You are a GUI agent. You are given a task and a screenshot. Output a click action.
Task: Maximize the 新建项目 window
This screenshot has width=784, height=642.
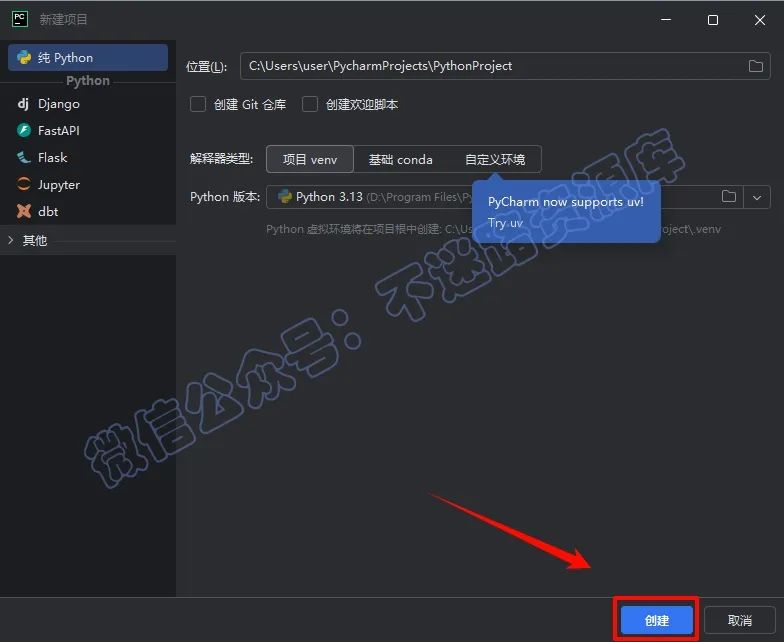[713, 20]
